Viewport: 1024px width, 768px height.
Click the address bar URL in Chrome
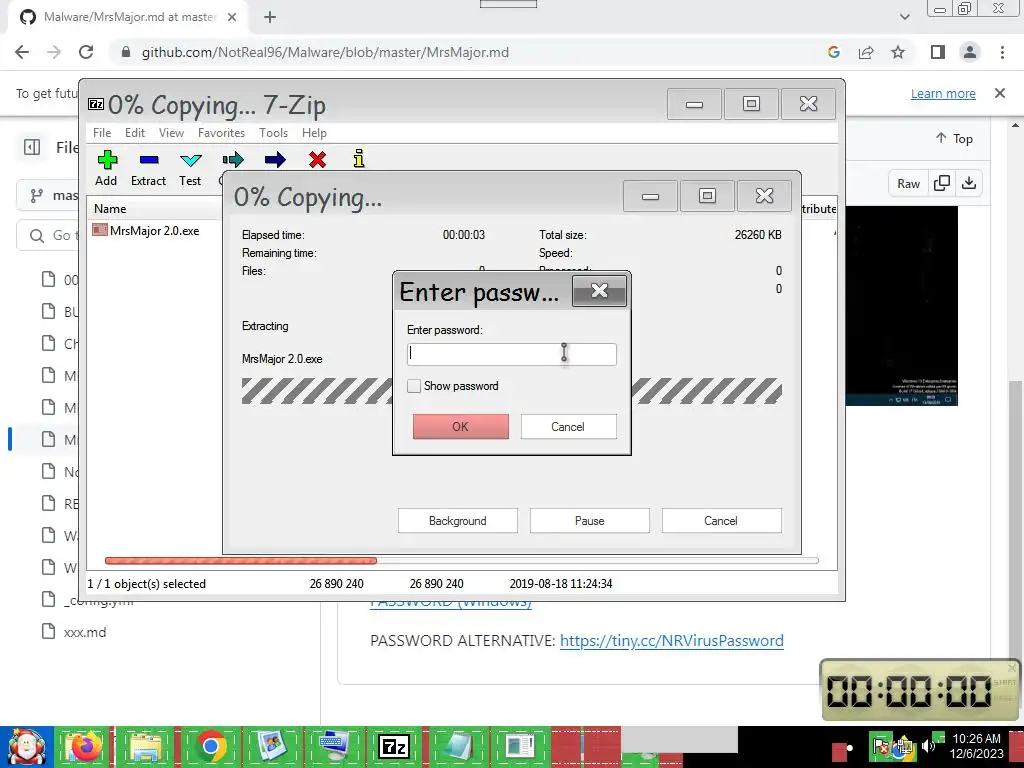click(325, 52)
